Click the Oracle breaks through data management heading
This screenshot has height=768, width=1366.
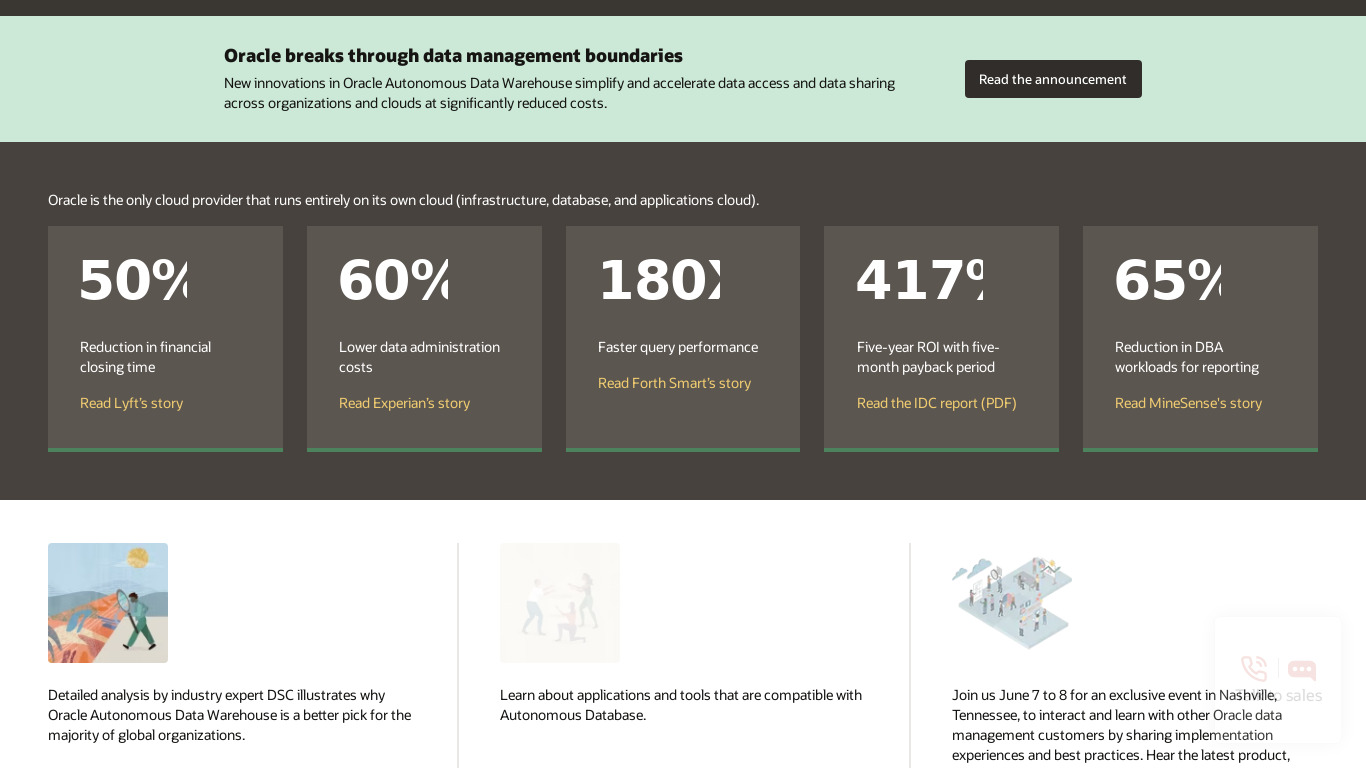click(x=453, y=56)
